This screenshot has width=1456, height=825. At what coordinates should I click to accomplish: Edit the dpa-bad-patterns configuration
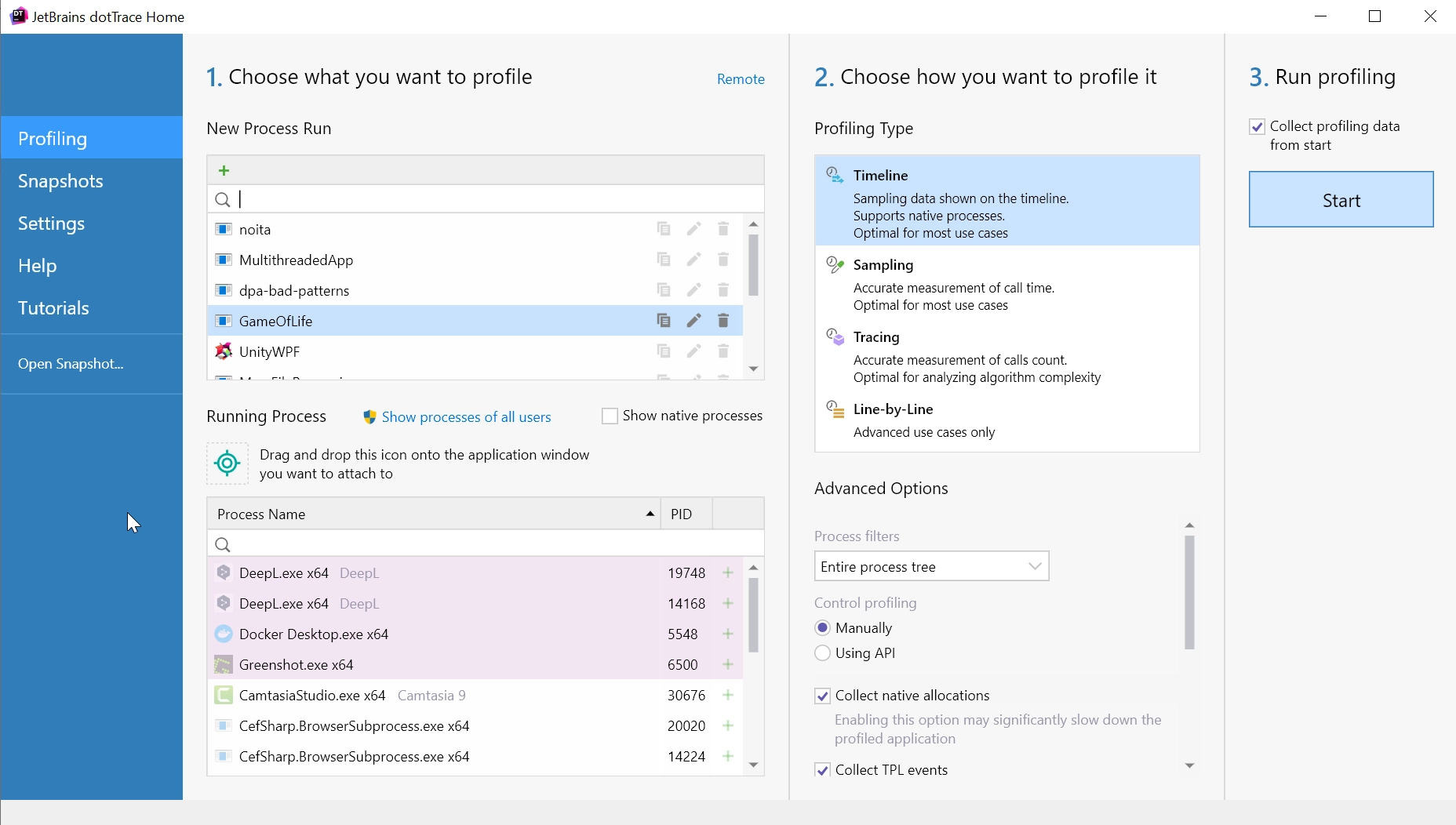pos(693,290)
